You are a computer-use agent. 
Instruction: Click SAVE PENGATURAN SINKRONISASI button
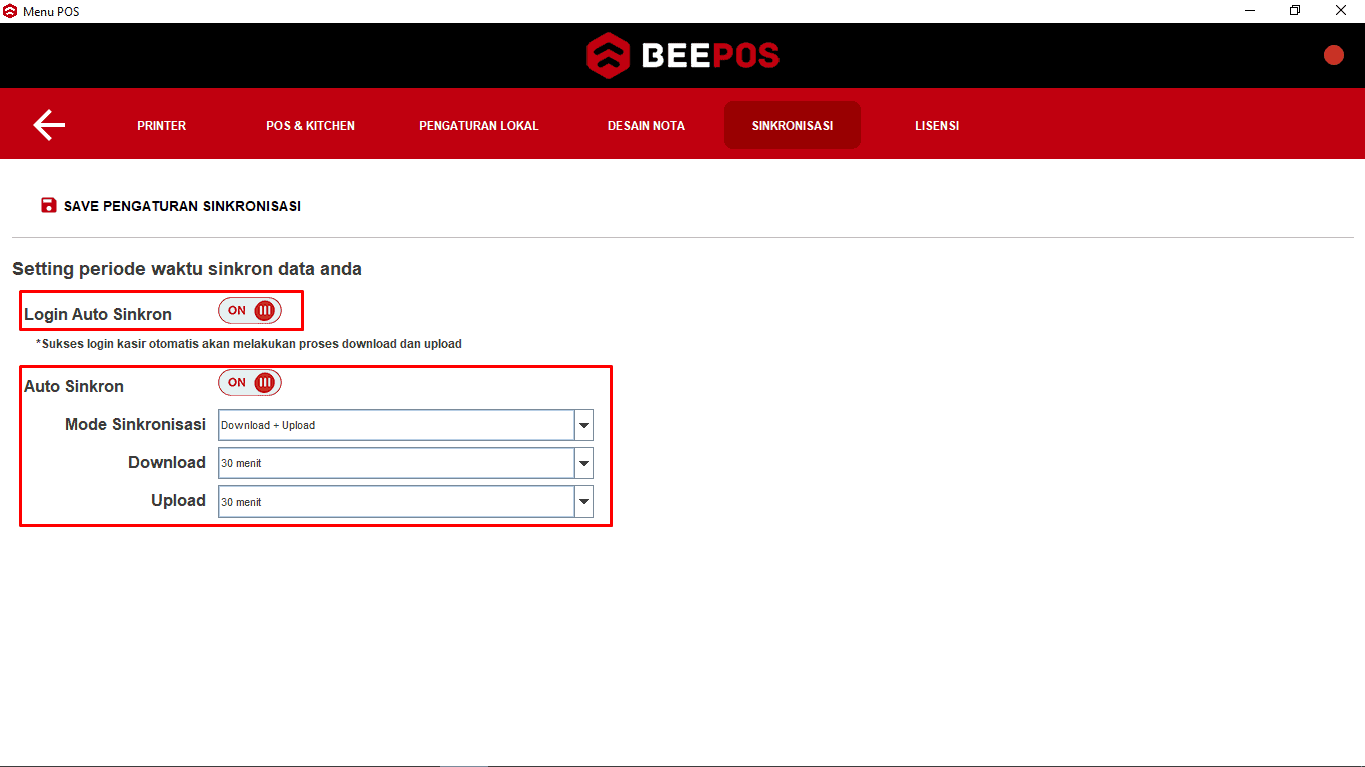171,206
